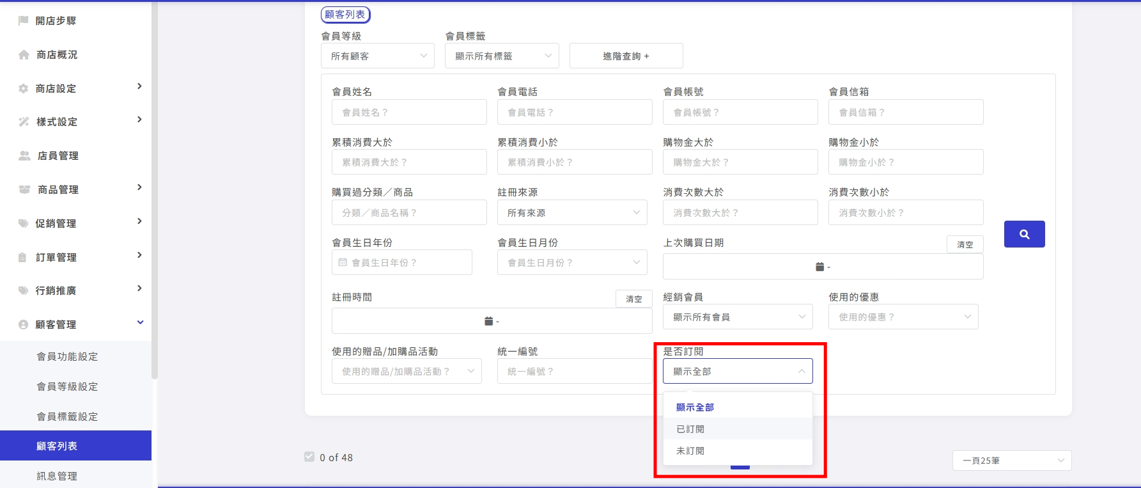Click 清空 button for 註冊時間

coord(634,299)
